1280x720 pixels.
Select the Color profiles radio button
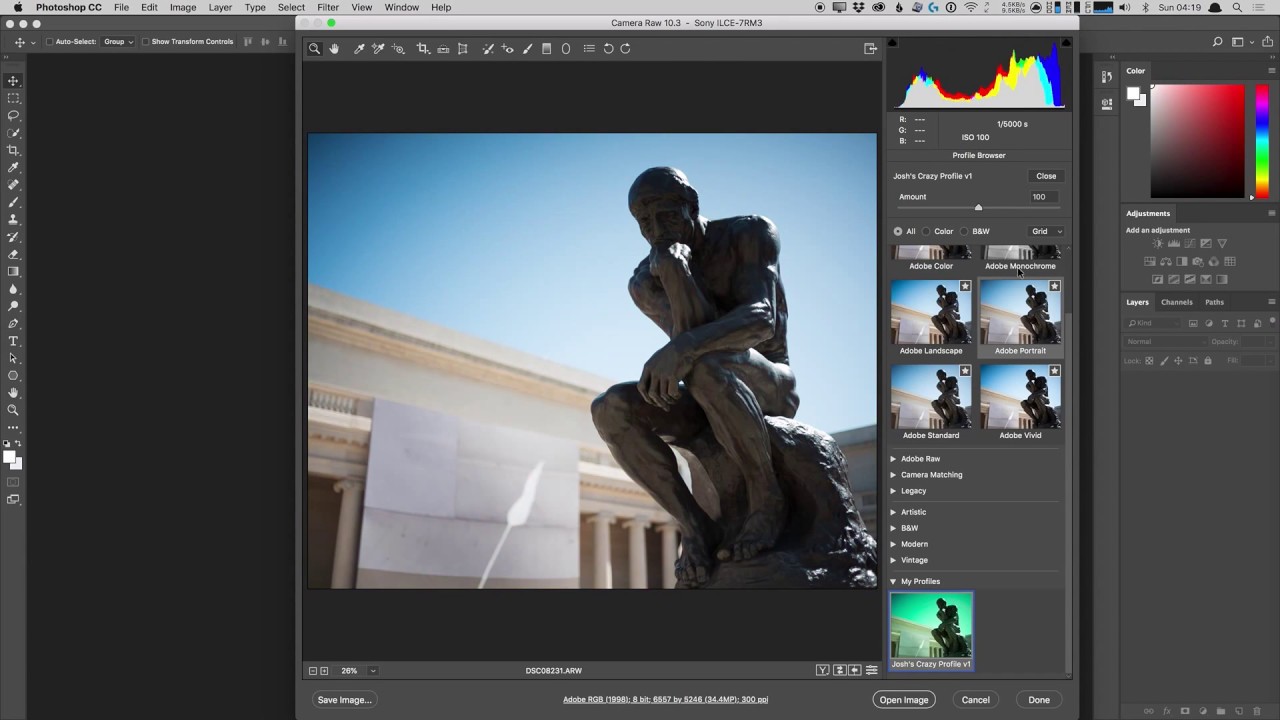coord(926,231)
